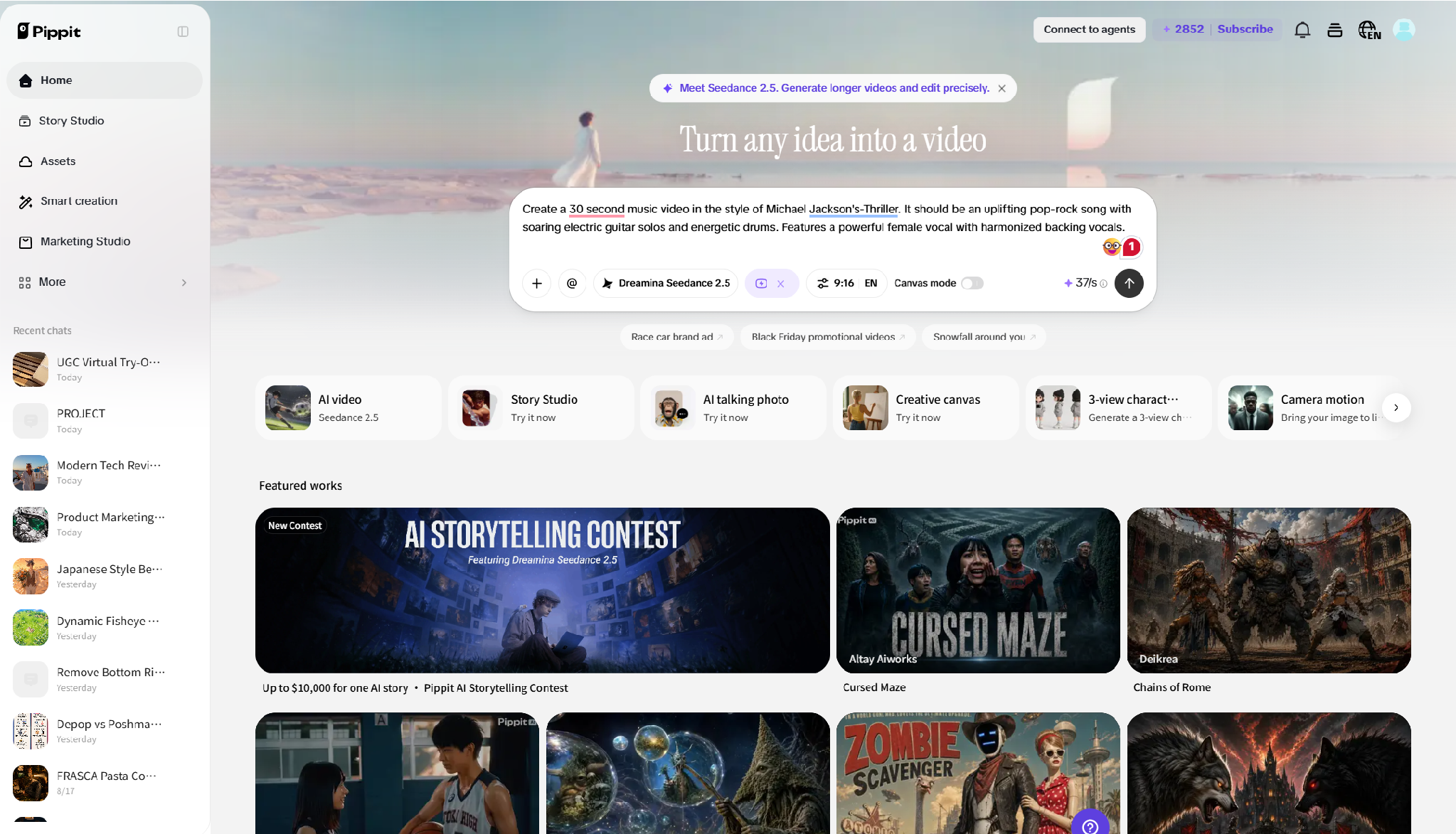Click Connect to agents button
The image size is (1456, 834).
click(x=1089, y=29)
